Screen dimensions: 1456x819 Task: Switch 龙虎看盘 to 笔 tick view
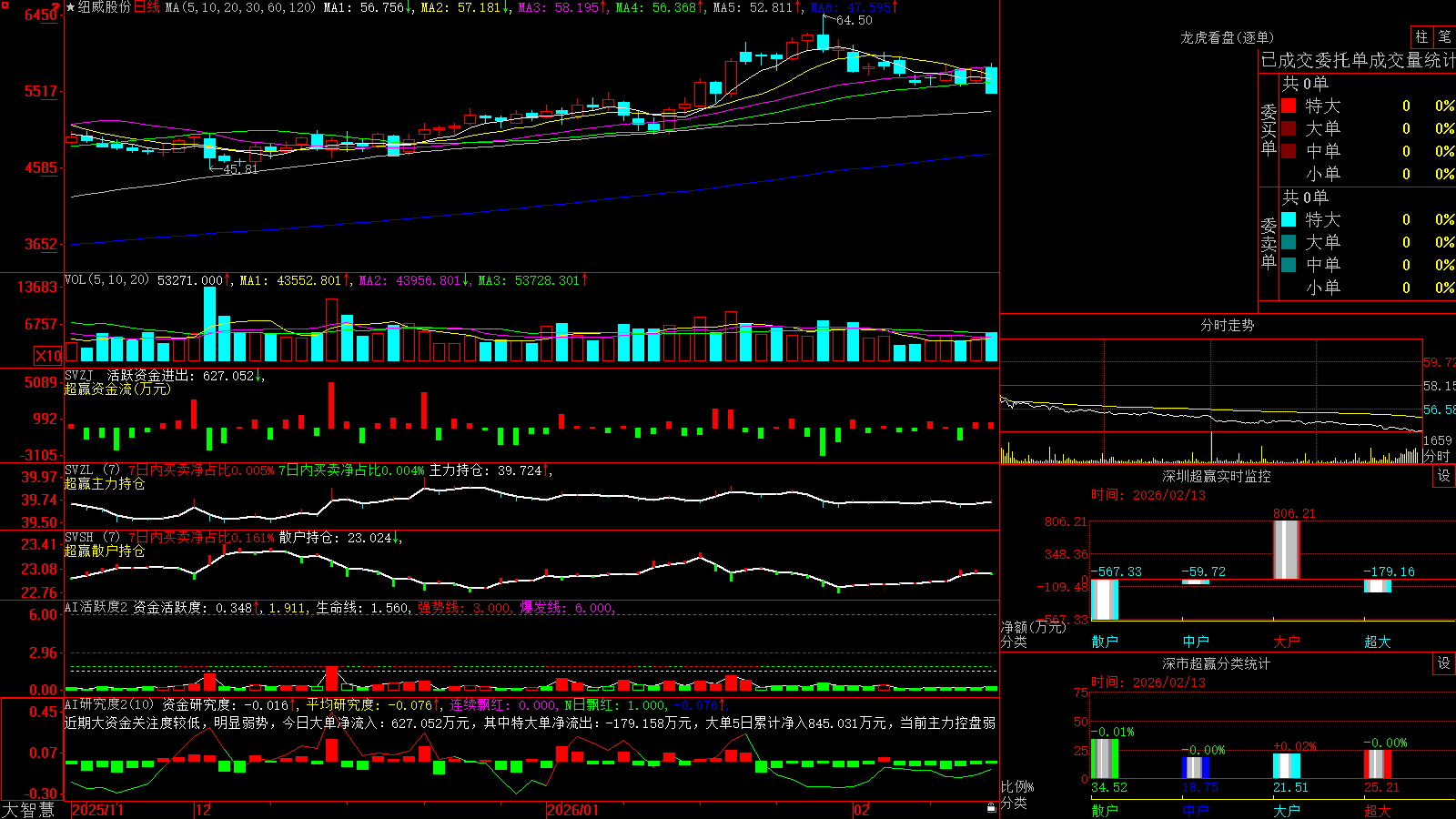pos(1444,36)
